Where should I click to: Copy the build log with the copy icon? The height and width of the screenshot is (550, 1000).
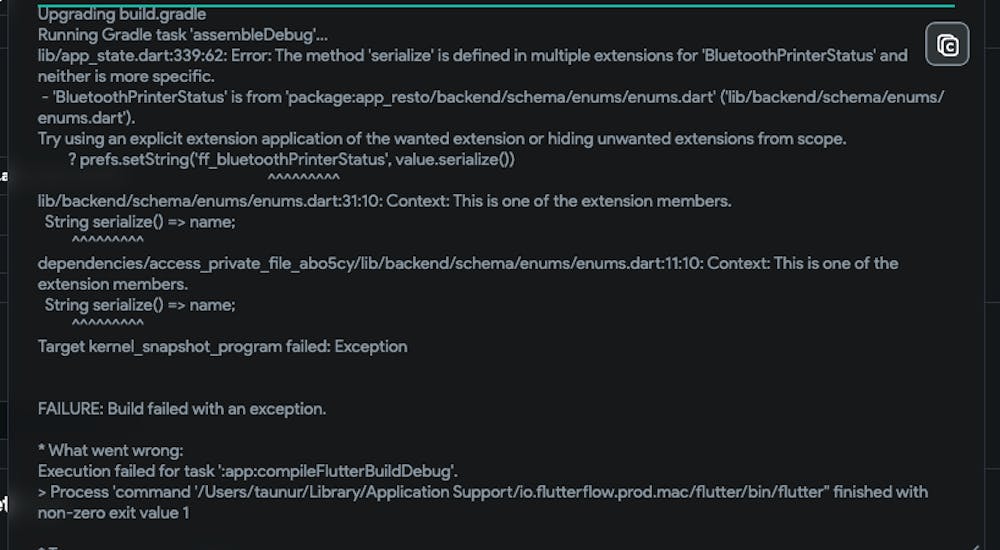pyautogui.click(x=947, y=45)
